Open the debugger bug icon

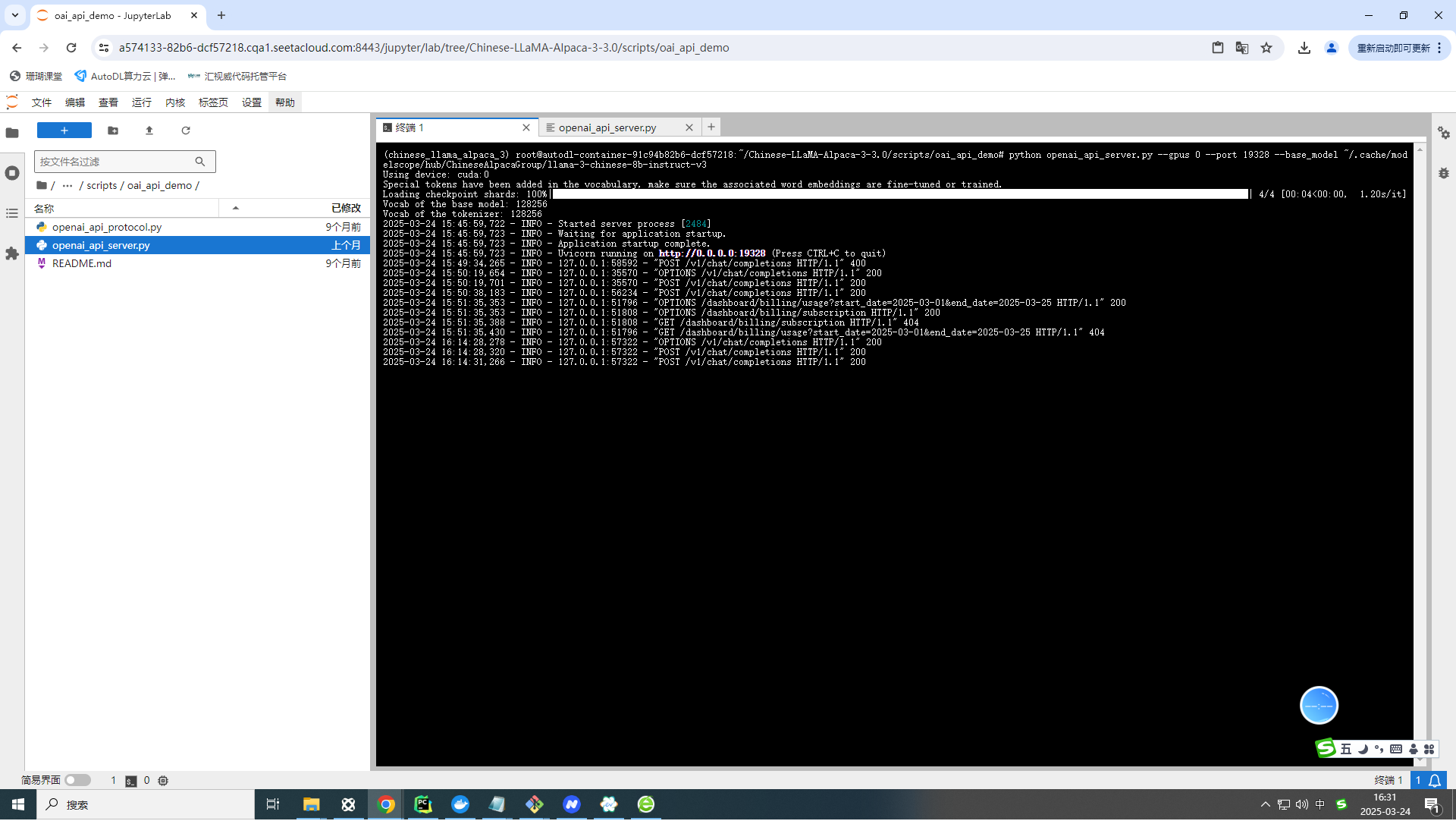point(1444,174)
